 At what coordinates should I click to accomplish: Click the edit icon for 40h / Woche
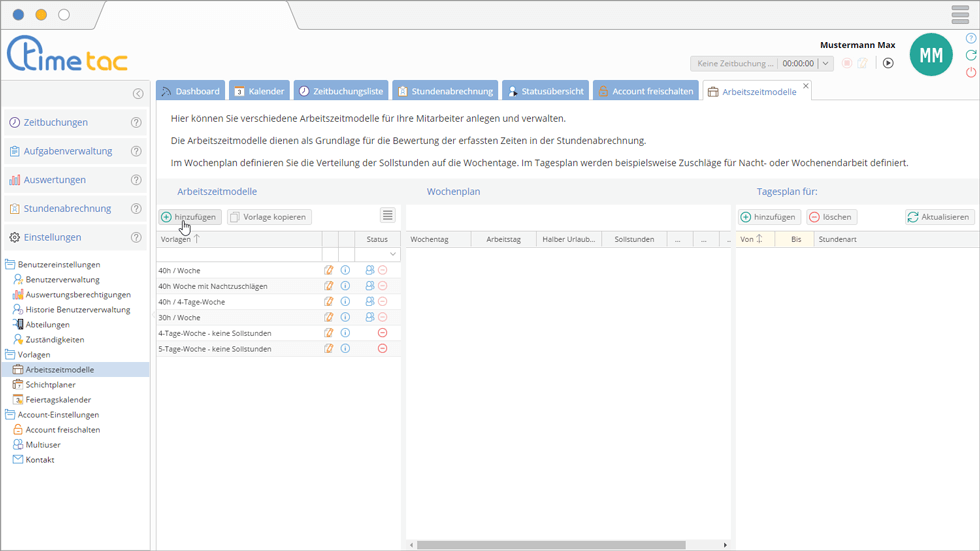pyautogui.click(x=329, y=270)
